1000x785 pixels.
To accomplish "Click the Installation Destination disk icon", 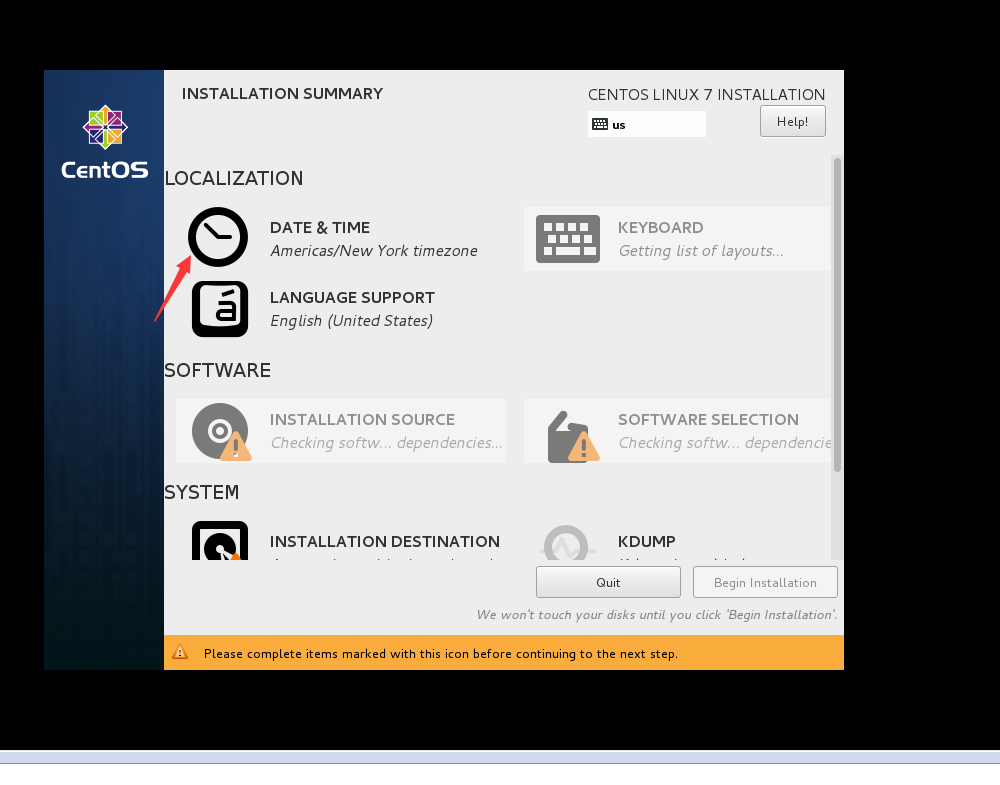I will (220, 541).
